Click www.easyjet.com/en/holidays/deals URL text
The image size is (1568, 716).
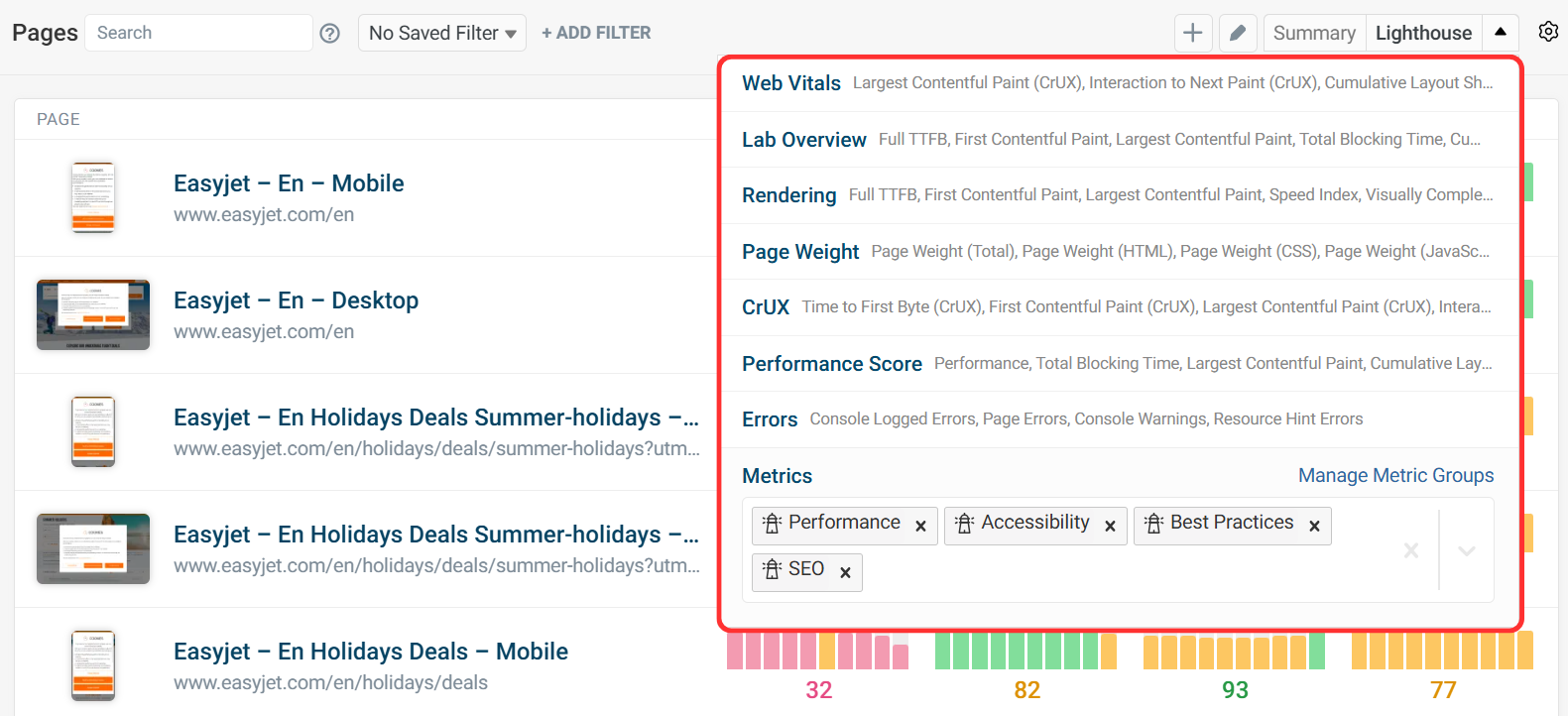point(330,682)
